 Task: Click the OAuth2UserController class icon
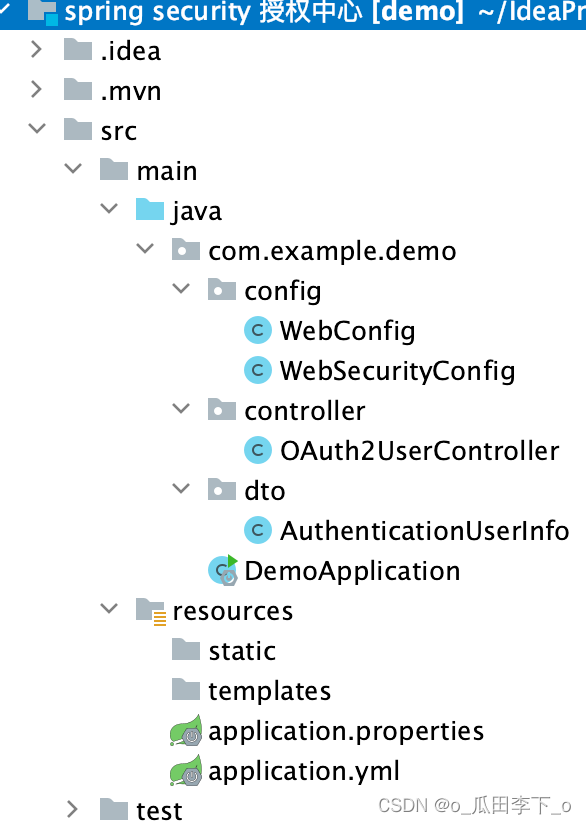coord(258,450)
